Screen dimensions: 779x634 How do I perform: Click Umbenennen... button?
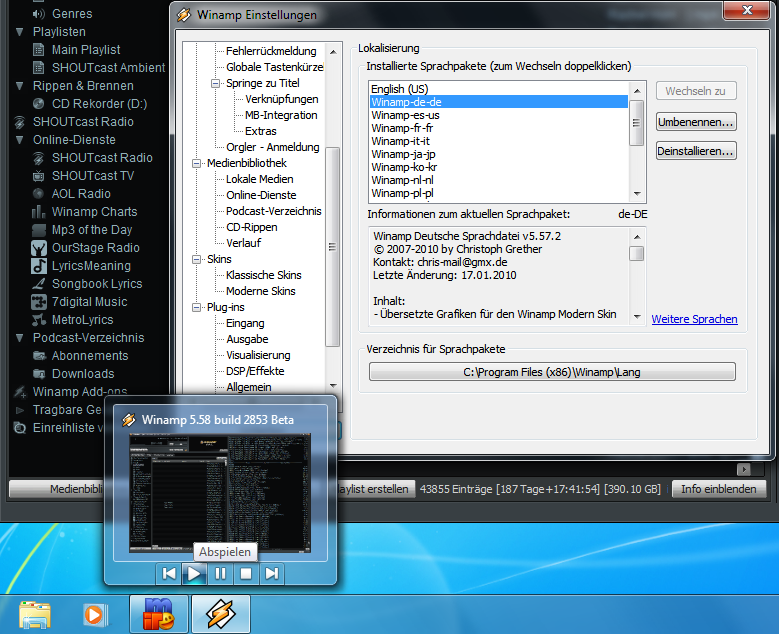696,122
